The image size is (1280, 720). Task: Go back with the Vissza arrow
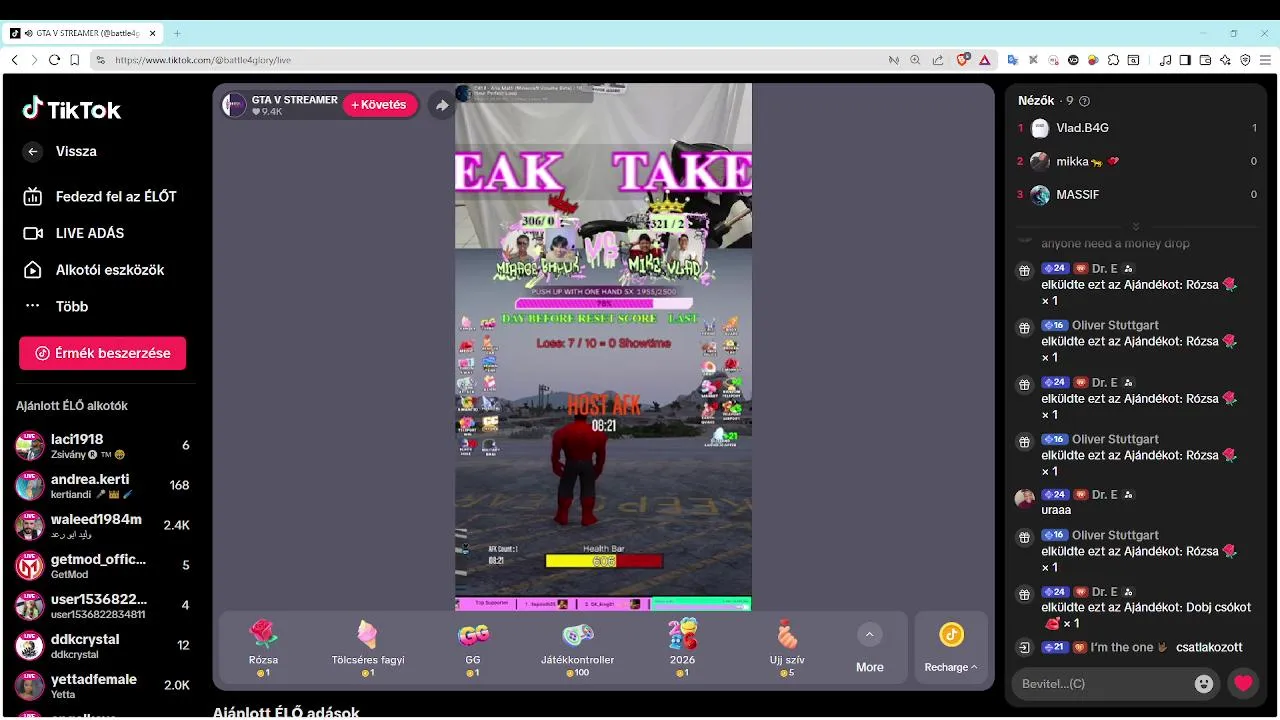(x=33, y=151)
